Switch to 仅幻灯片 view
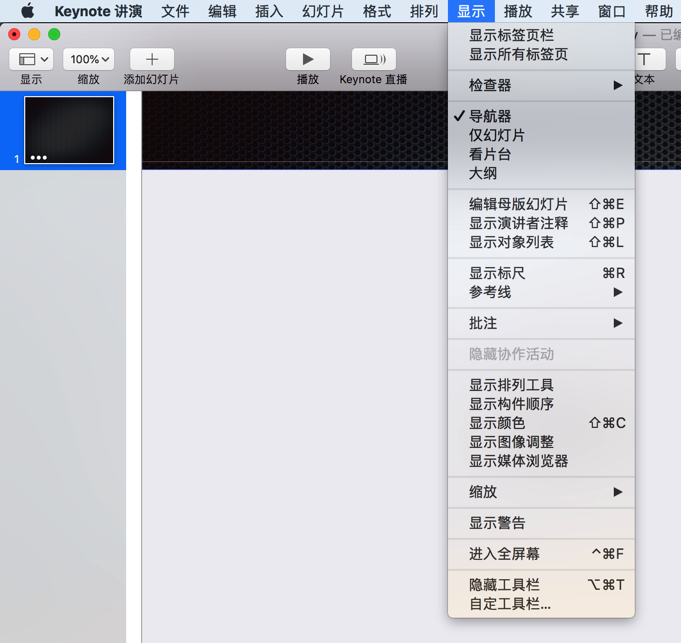The width and height of the screenshot is (681, 643). (541, 135)
